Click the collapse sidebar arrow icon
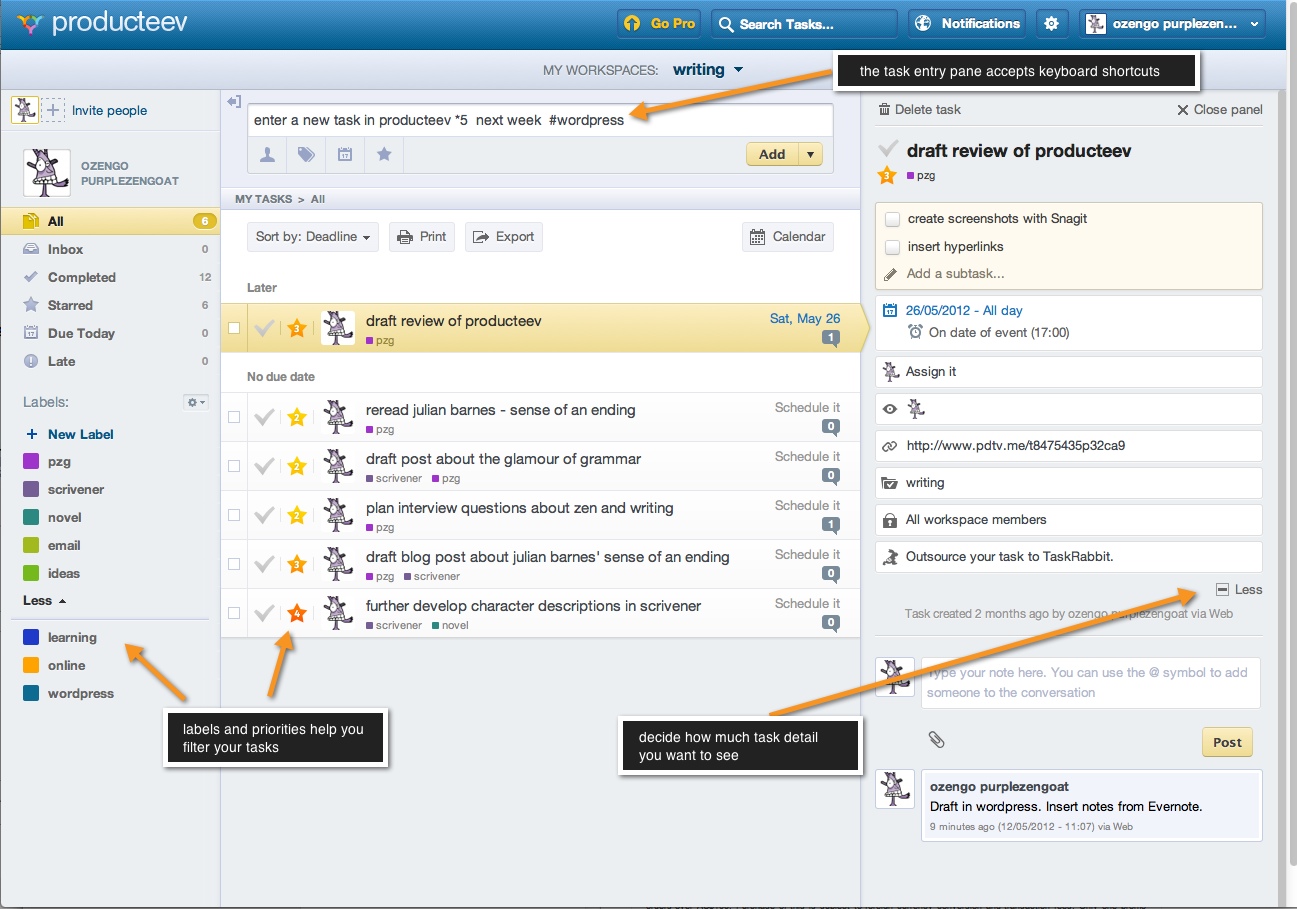Screen dimensions: 1297x909 coord(234,102)
